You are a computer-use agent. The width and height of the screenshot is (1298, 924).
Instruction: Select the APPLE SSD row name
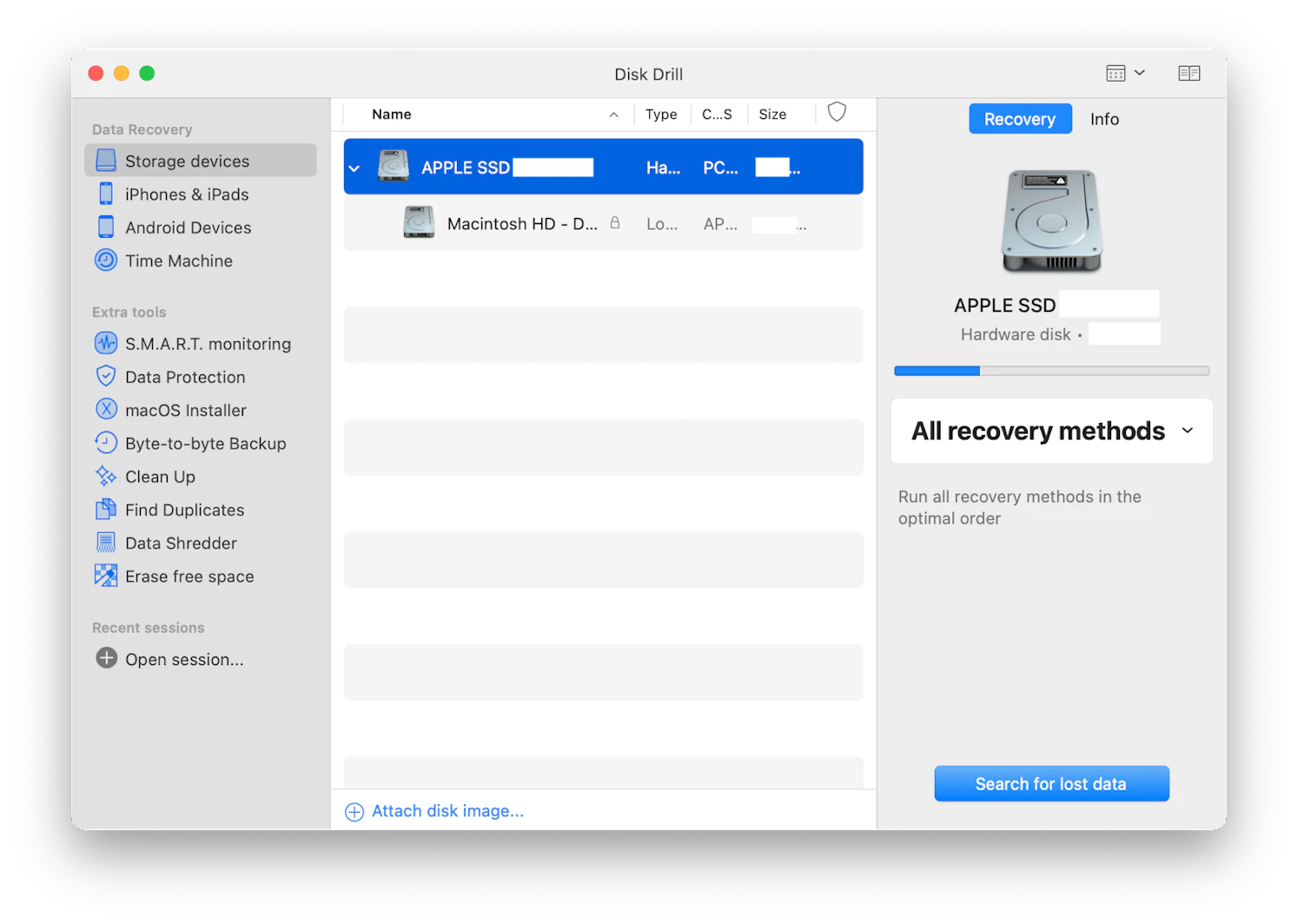point(465,168)
